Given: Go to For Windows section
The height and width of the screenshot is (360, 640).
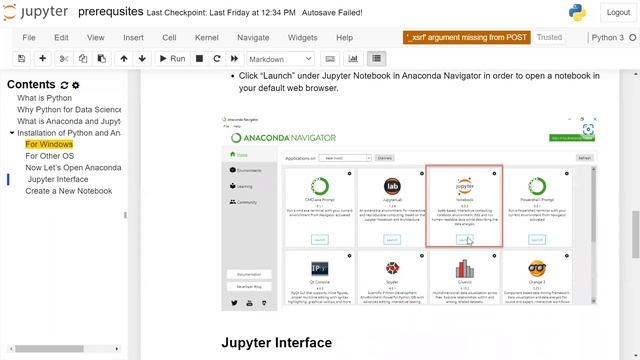Looking at the screenshot, I should click(x=49, y=144).
